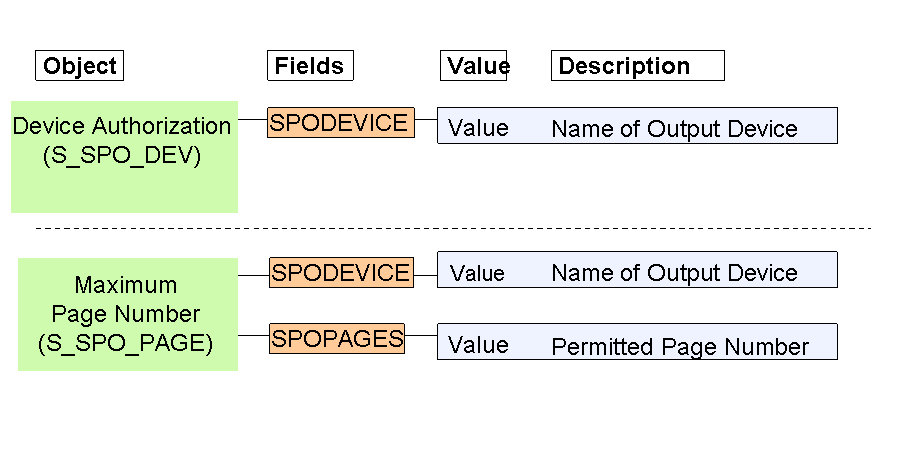
Task: Click Value text in Device Authorization row
Action: [x=478, y=128]
